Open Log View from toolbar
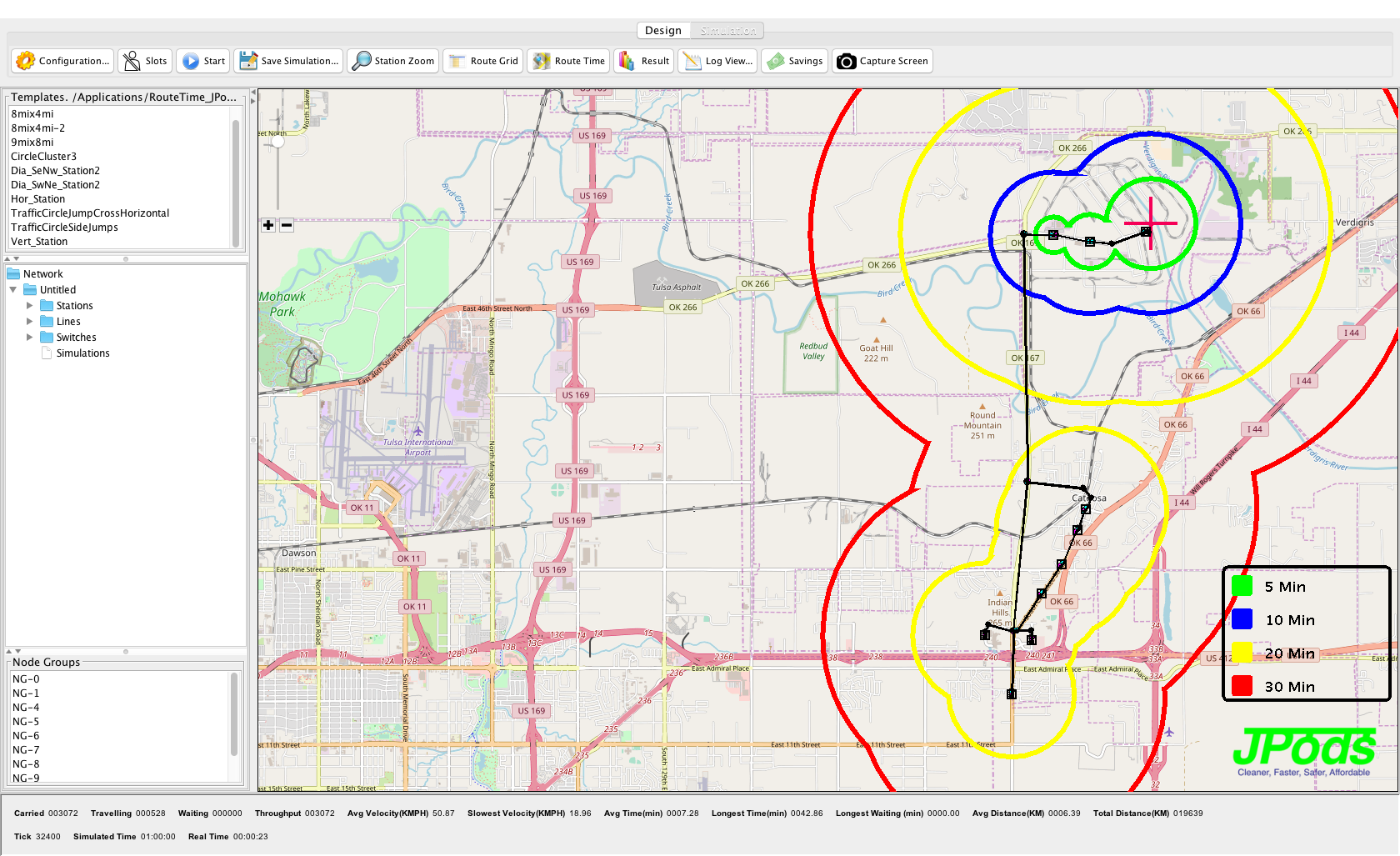This screenshot has height=856, width=1400. click(692, 61)
